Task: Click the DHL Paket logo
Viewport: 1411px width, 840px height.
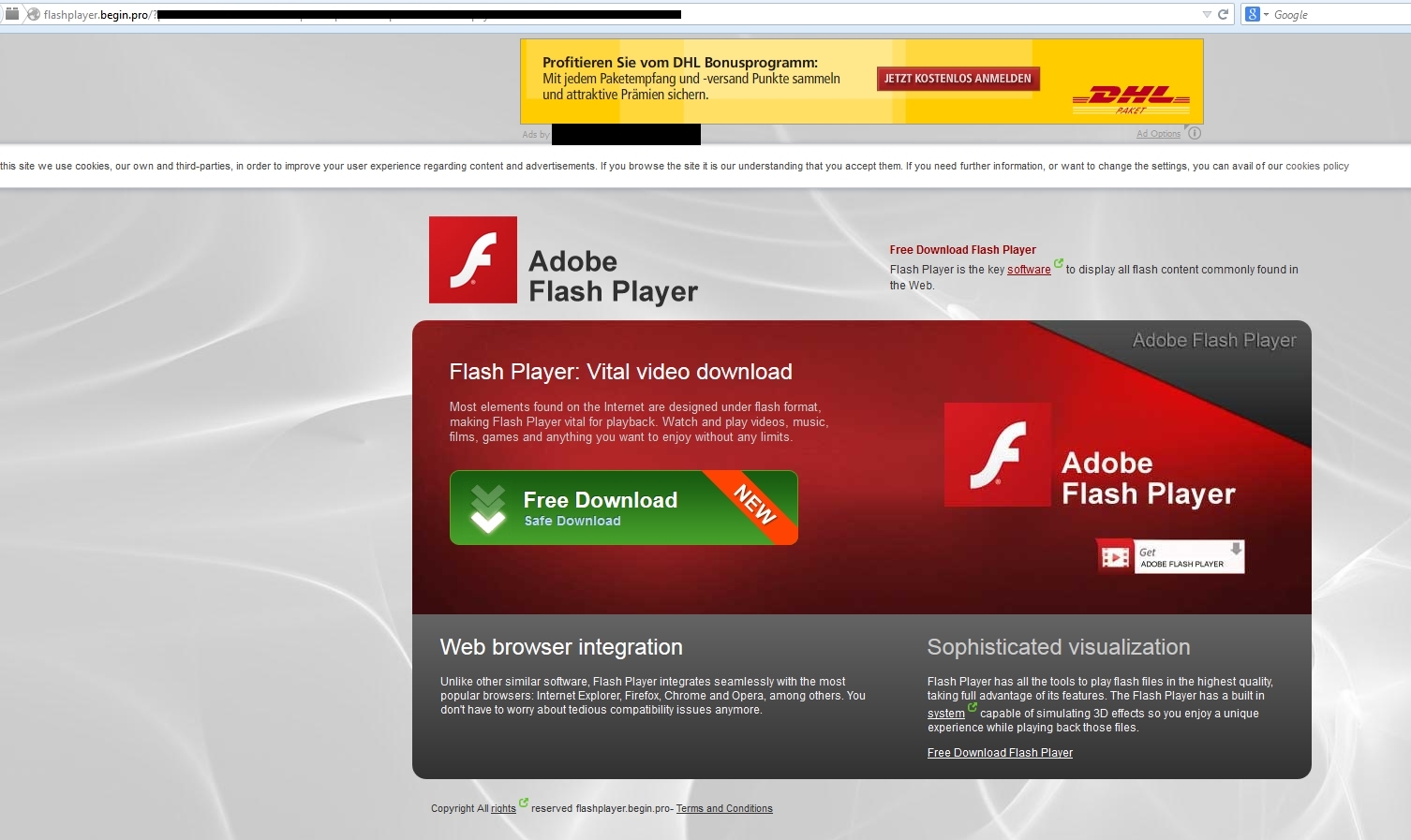Action: [x=1131, y=99]
